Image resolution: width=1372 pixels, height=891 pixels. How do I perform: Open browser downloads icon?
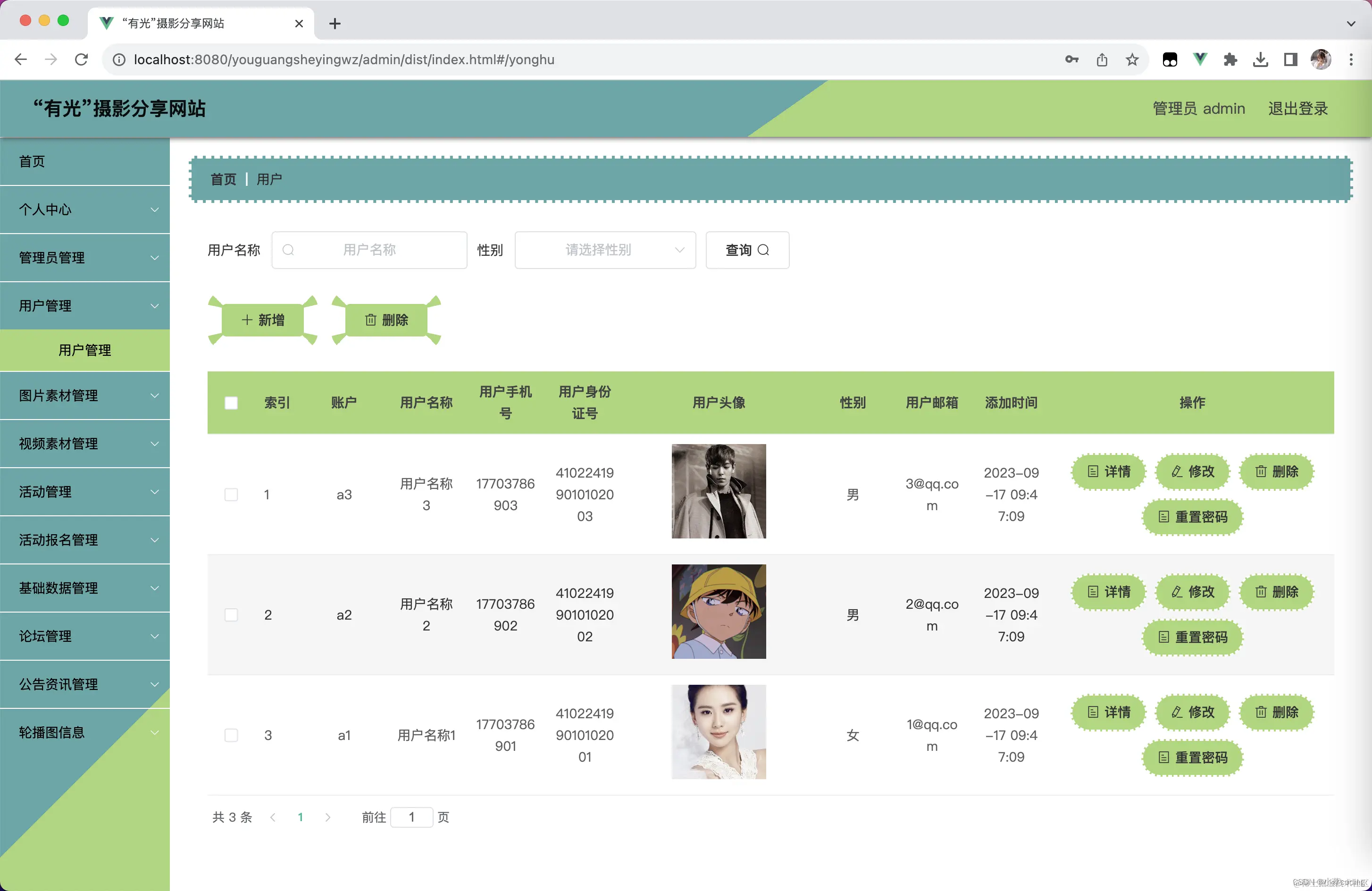coord(1260,59)
